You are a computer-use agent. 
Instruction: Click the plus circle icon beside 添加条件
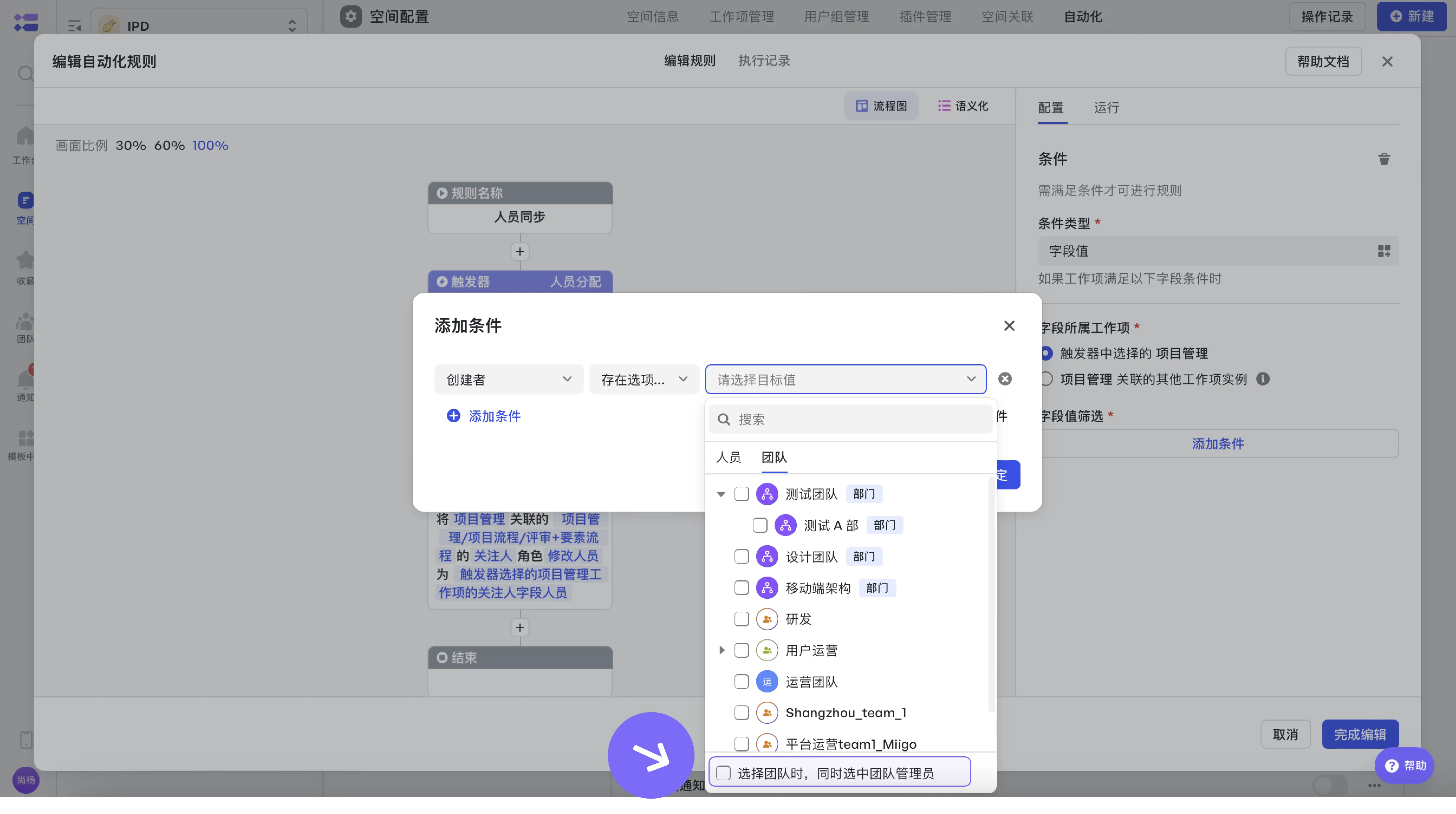453,416
